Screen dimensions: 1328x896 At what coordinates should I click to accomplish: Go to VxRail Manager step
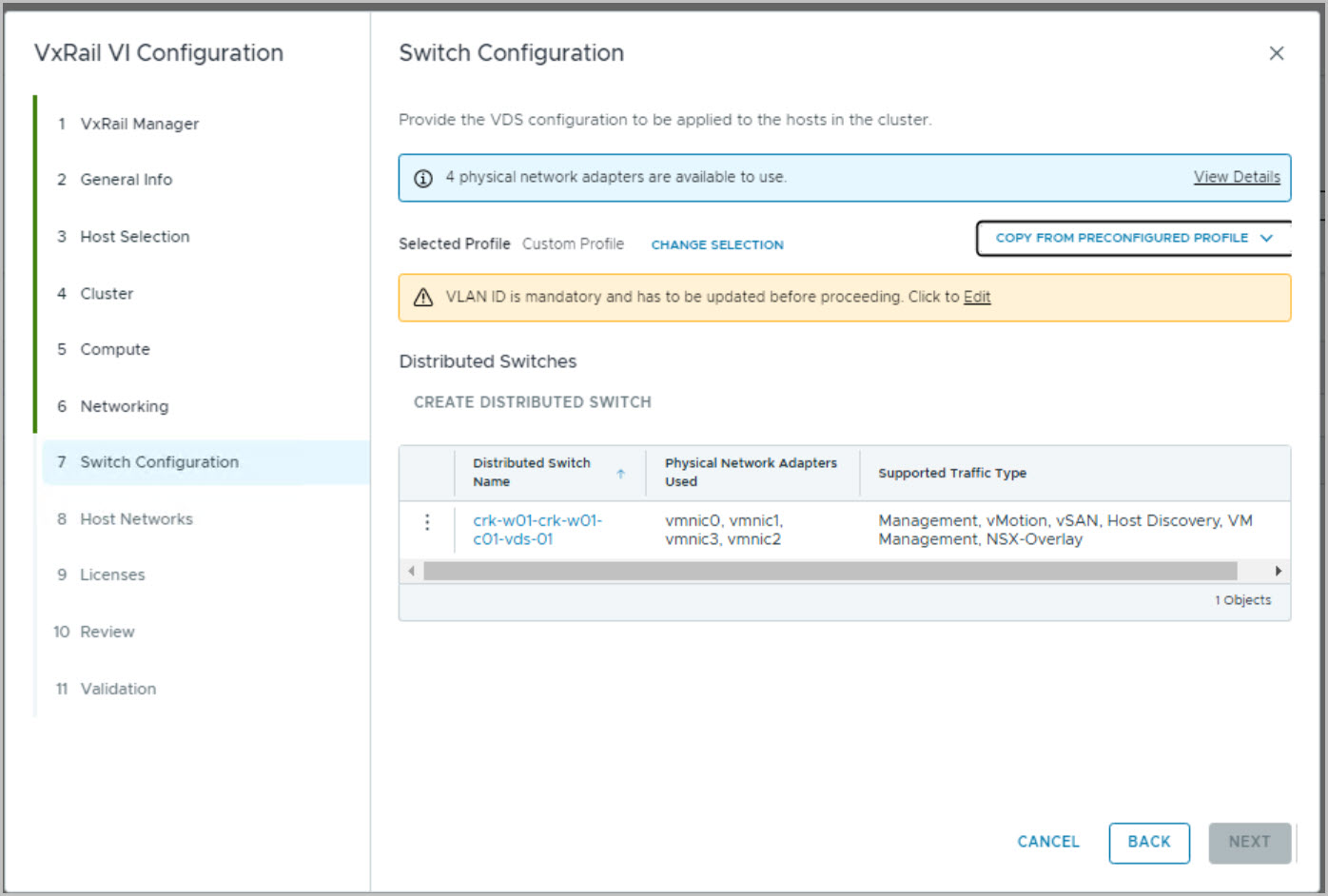pos(139,124)
